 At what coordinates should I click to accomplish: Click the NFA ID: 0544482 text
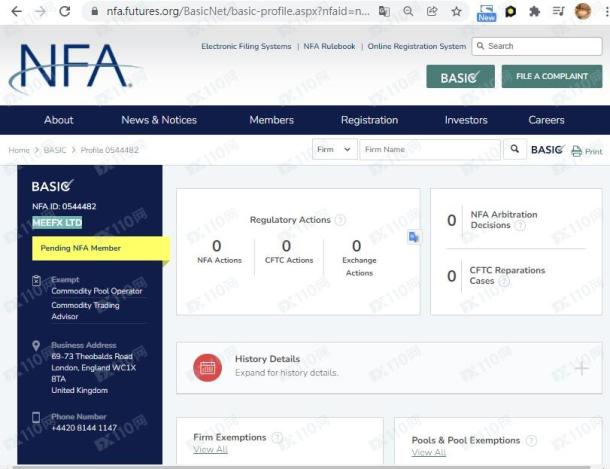tap(64, 206)
